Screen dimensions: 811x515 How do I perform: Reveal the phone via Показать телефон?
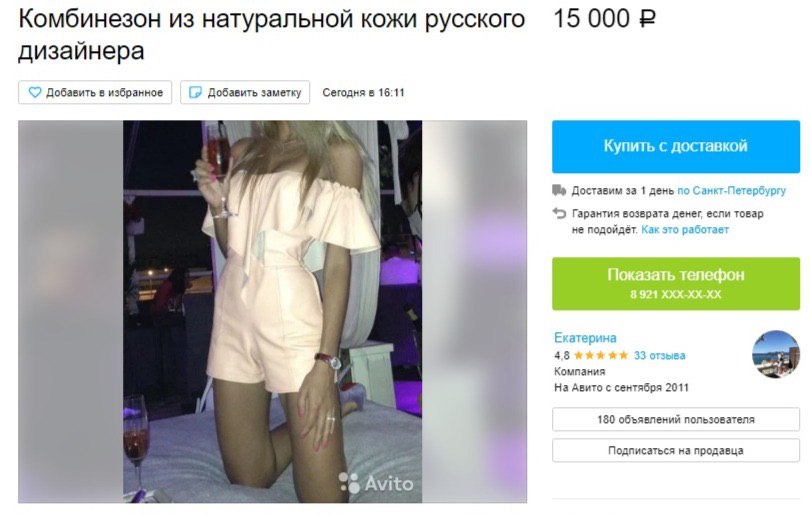(x=675, y=283)
